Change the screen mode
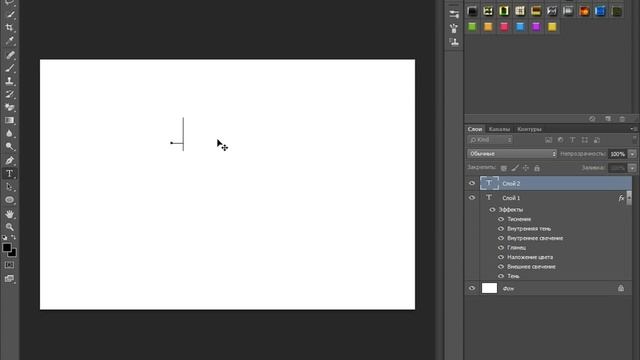The image size is (640, 360). [9, 279]
